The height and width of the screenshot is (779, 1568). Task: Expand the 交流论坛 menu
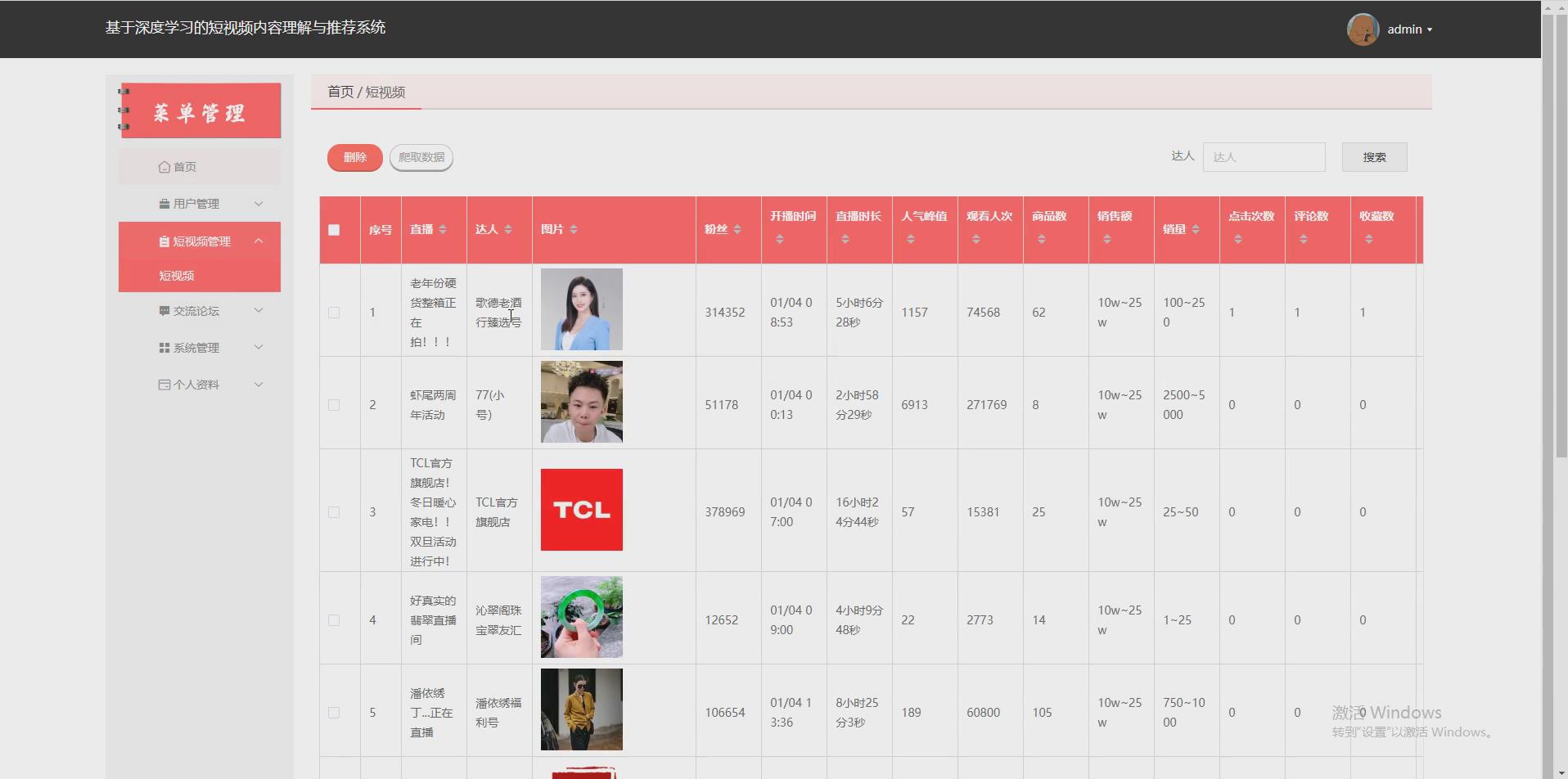pos(259,311)
